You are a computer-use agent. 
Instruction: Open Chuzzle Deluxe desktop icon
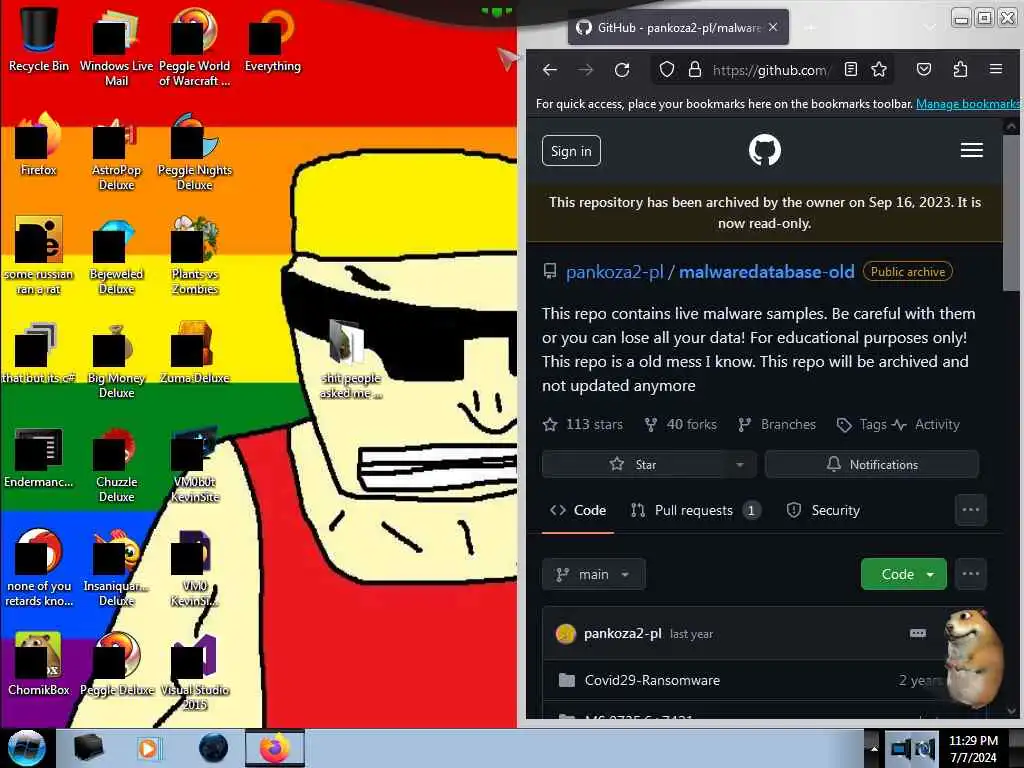[x=116, y=464]
